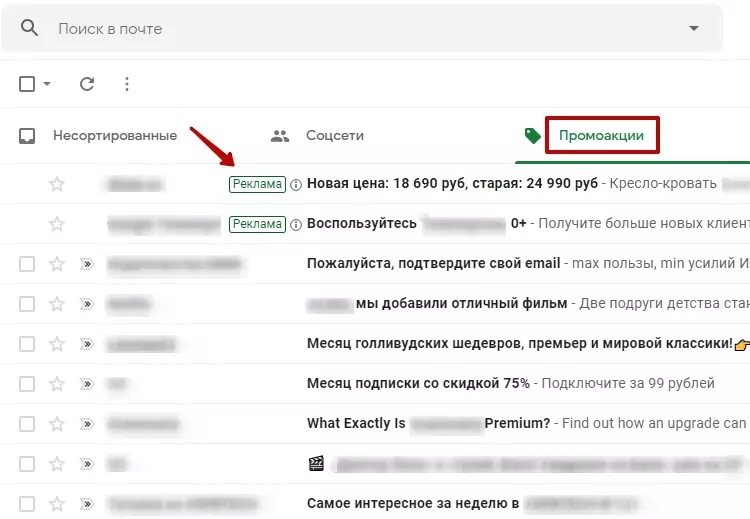Click importance marker on 'голливудских шедевров' row
Screen dimensions: 750x519
click(x=87, y=344)
